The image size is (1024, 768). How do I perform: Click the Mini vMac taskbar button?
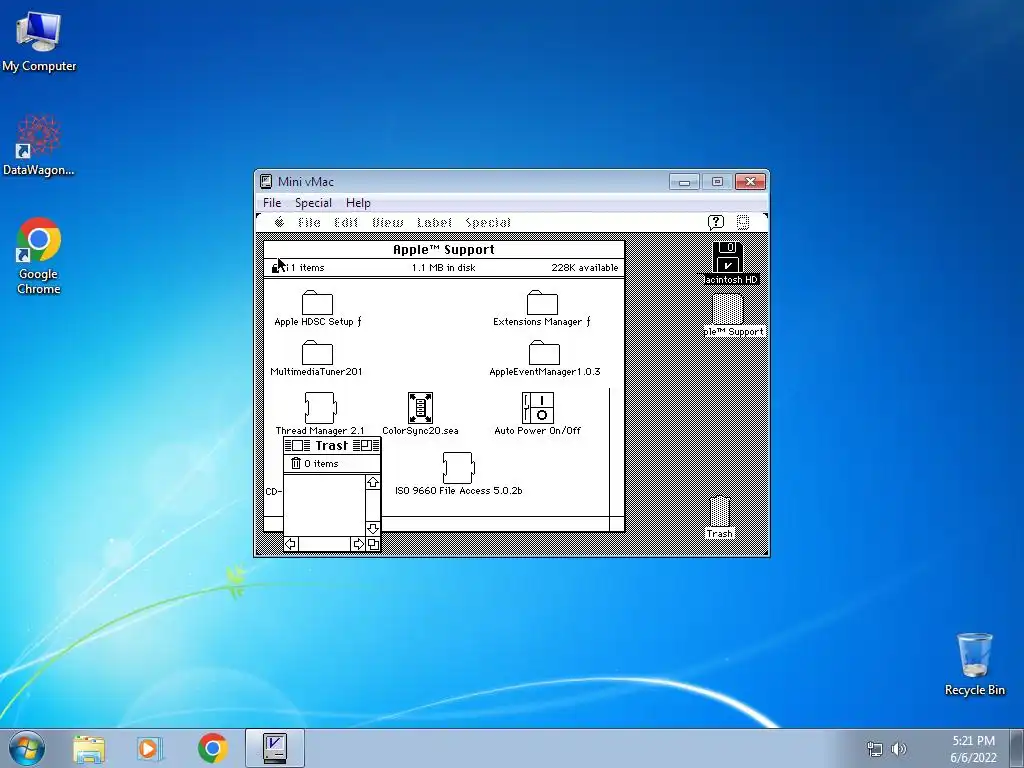275,748
